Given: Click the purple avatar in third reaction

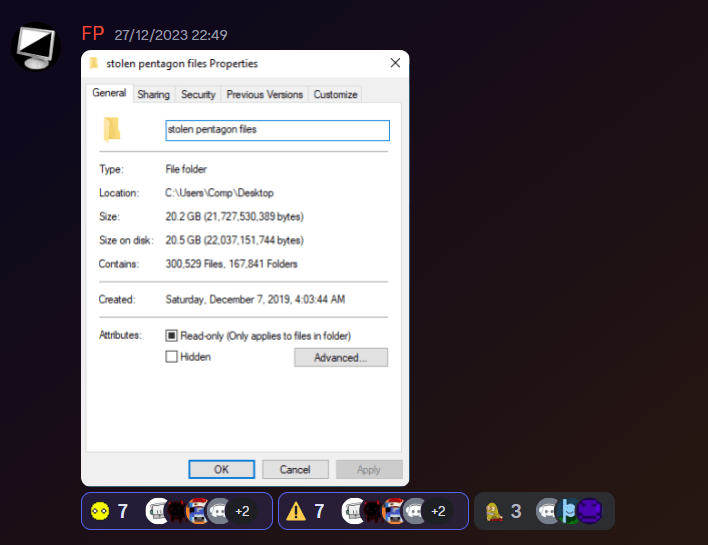Looking at the screenshot, I should click(x=590, y=511).
